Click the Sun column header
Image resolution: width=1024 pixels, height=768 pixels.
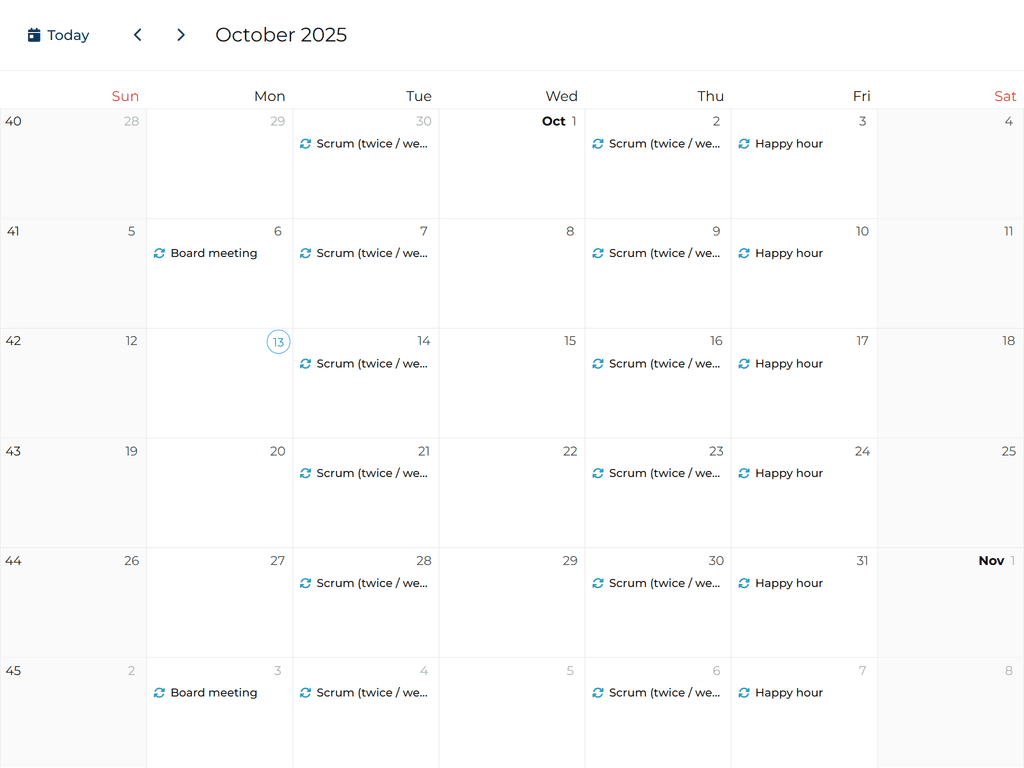pyautogui.click(x=125, y=96)
